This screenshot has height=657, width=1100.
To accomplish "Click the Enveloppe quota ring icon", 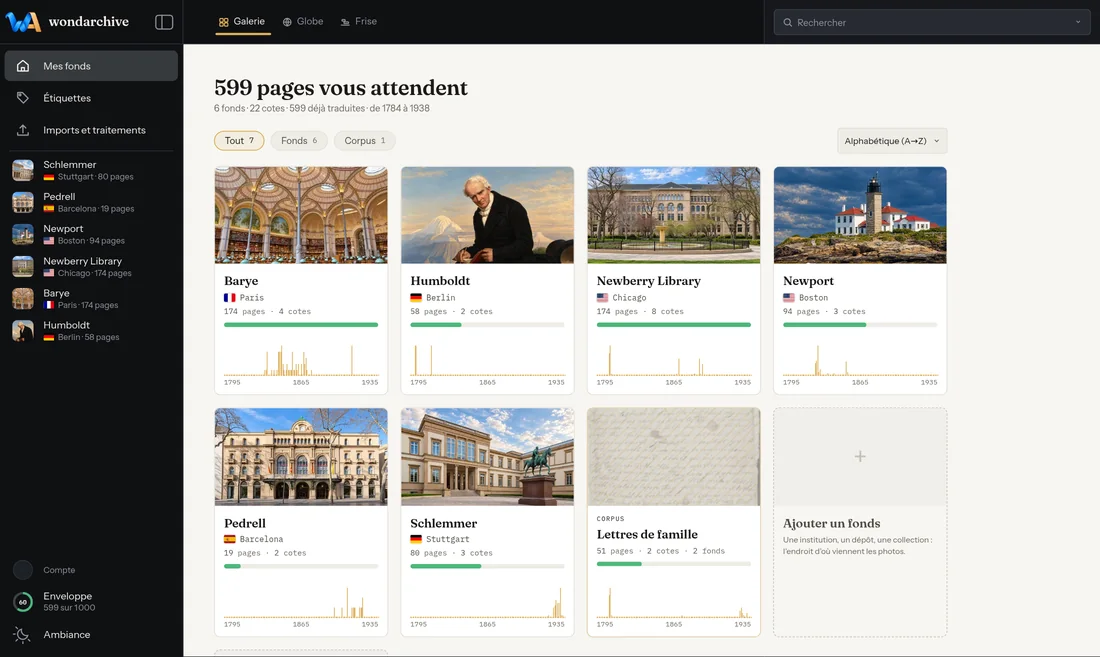I will pyautogui.click(x=23, y=602).
